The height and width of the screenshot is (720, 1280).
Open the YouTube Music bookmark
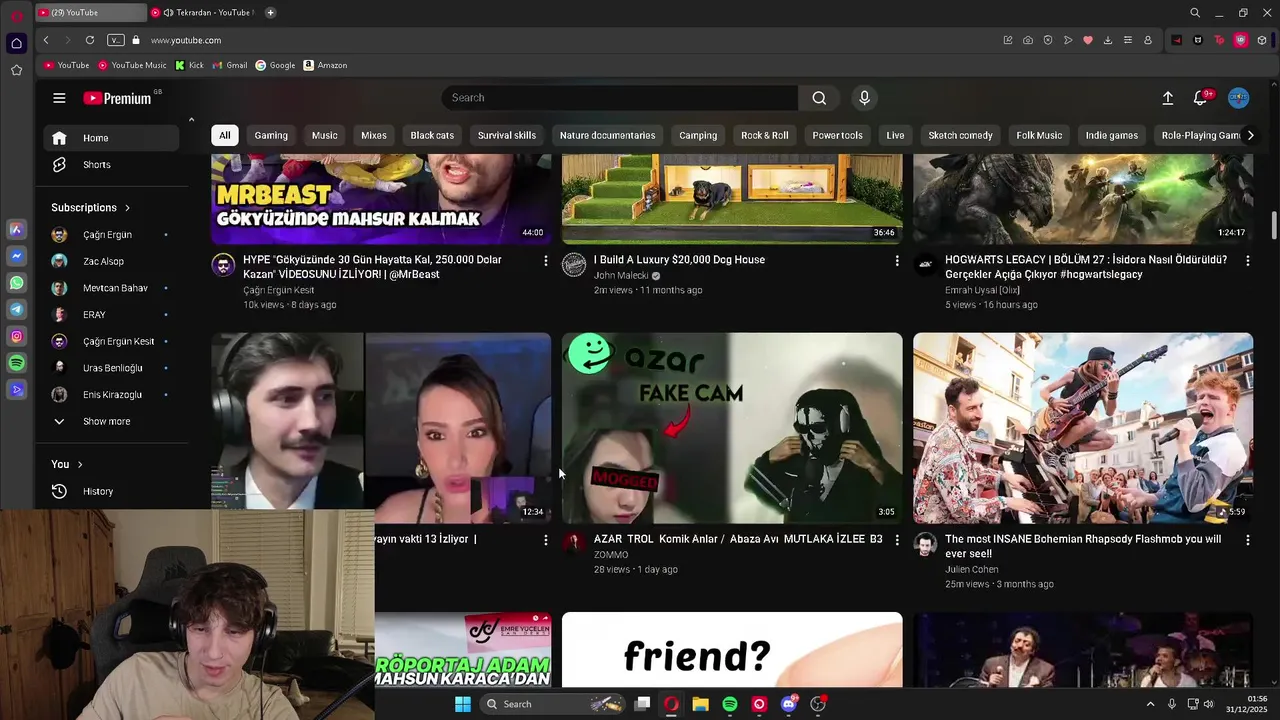132,65
